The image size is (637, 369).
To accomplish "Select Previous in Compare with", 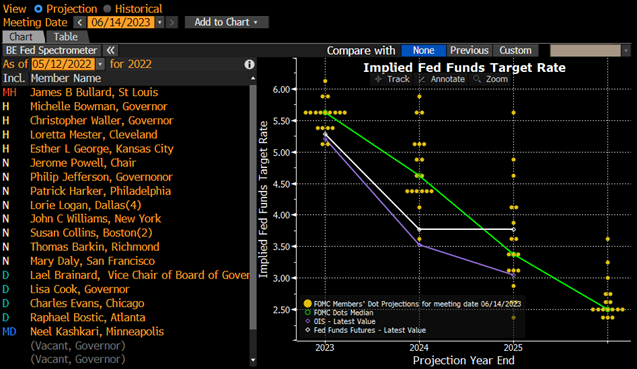I will pyautogui.click(x=469, y=50).
